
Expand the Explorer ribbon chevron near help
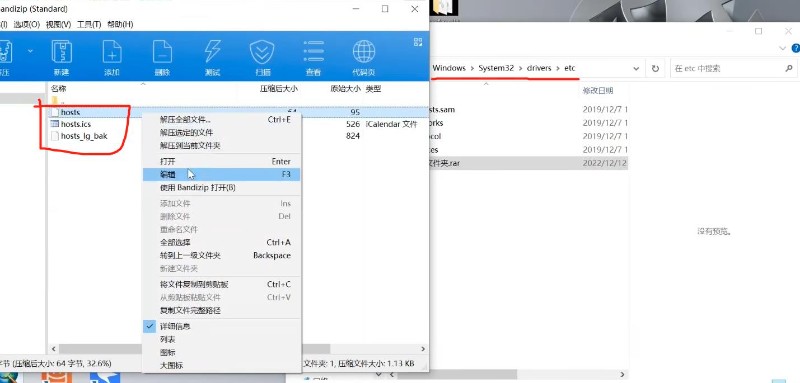point(784,48)
